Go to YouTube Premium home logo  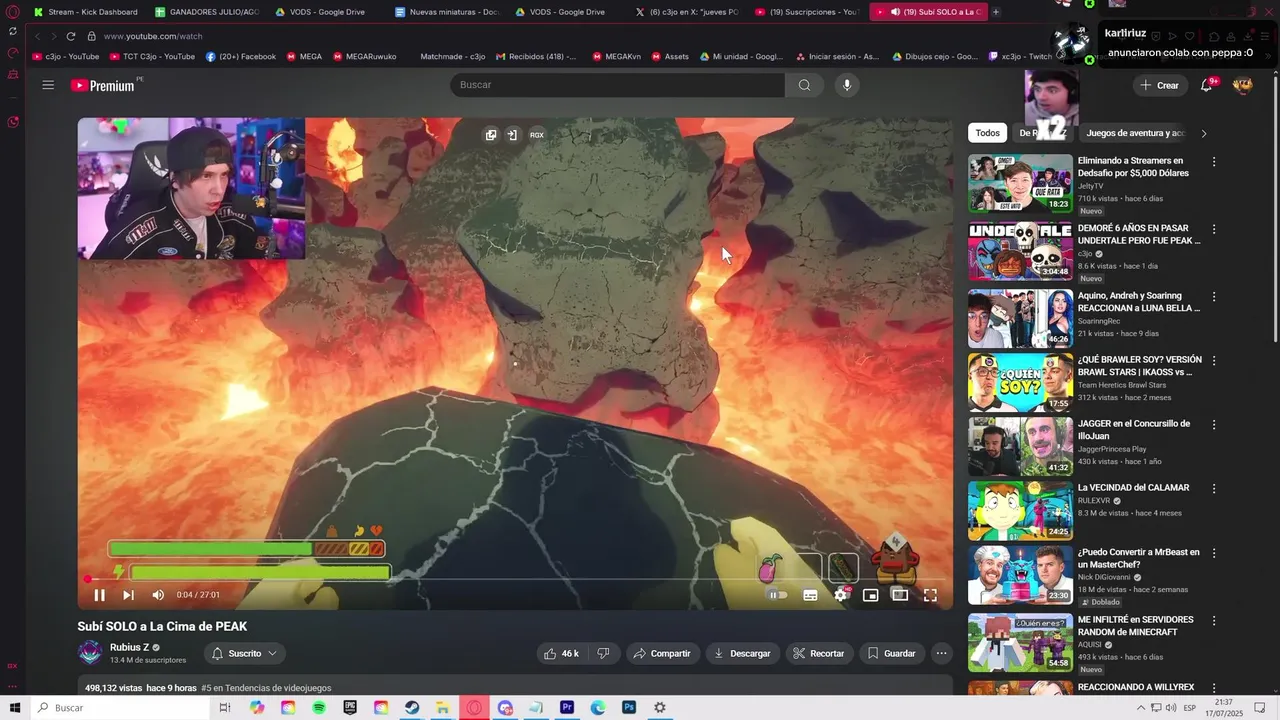103,85
